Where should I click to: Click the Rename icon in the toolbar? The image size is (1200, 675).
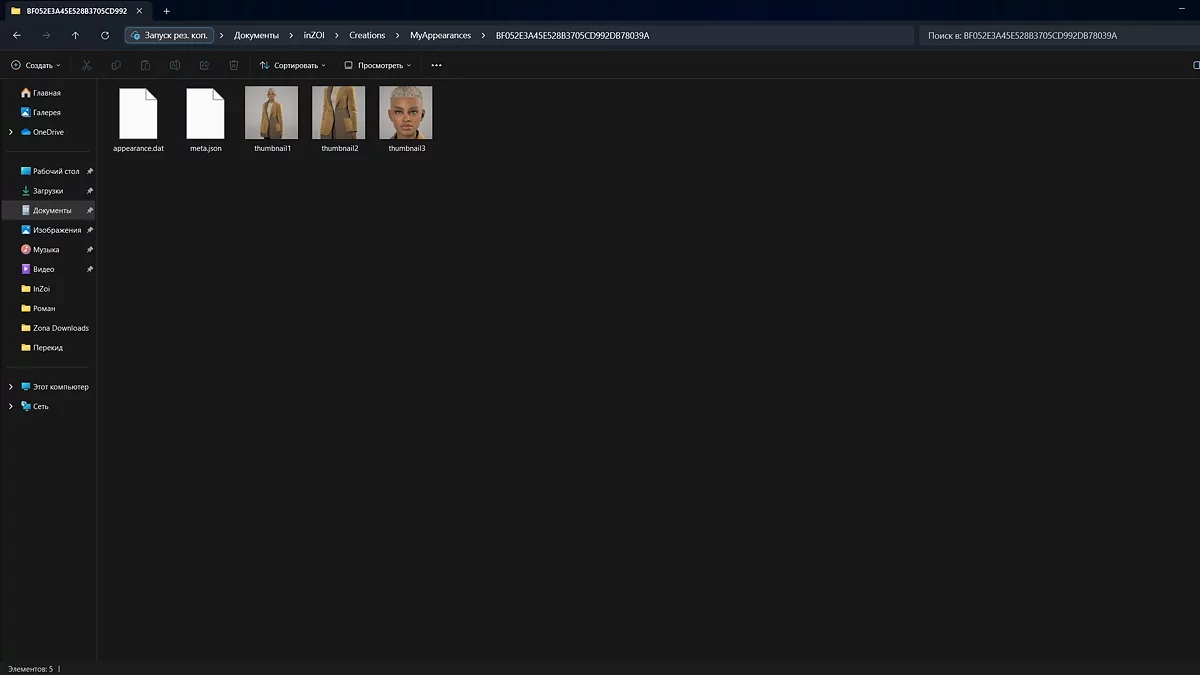click(x=175, y=65)
